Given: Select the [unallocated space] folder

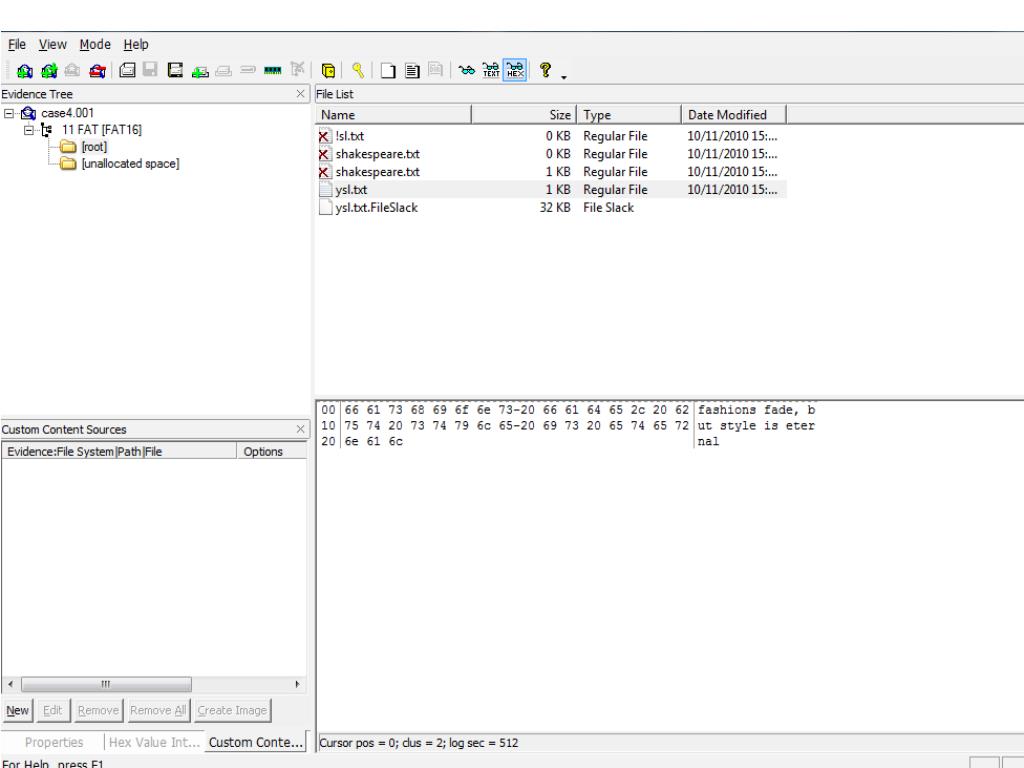Looking at the screenshot, I should [x=130, y=163].
